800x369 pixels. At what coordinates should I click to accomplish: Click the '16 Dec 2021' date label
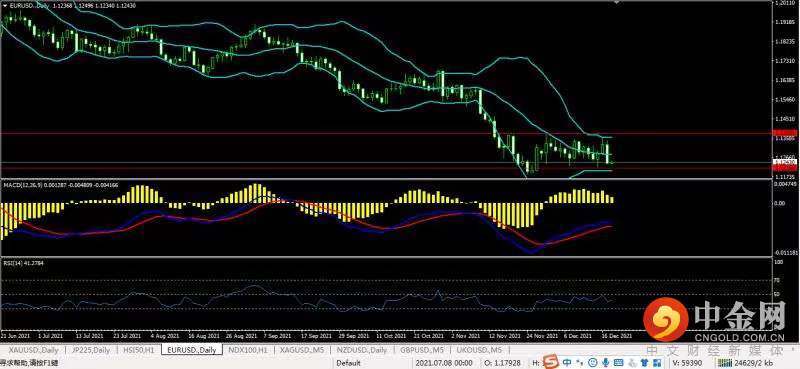616,336
